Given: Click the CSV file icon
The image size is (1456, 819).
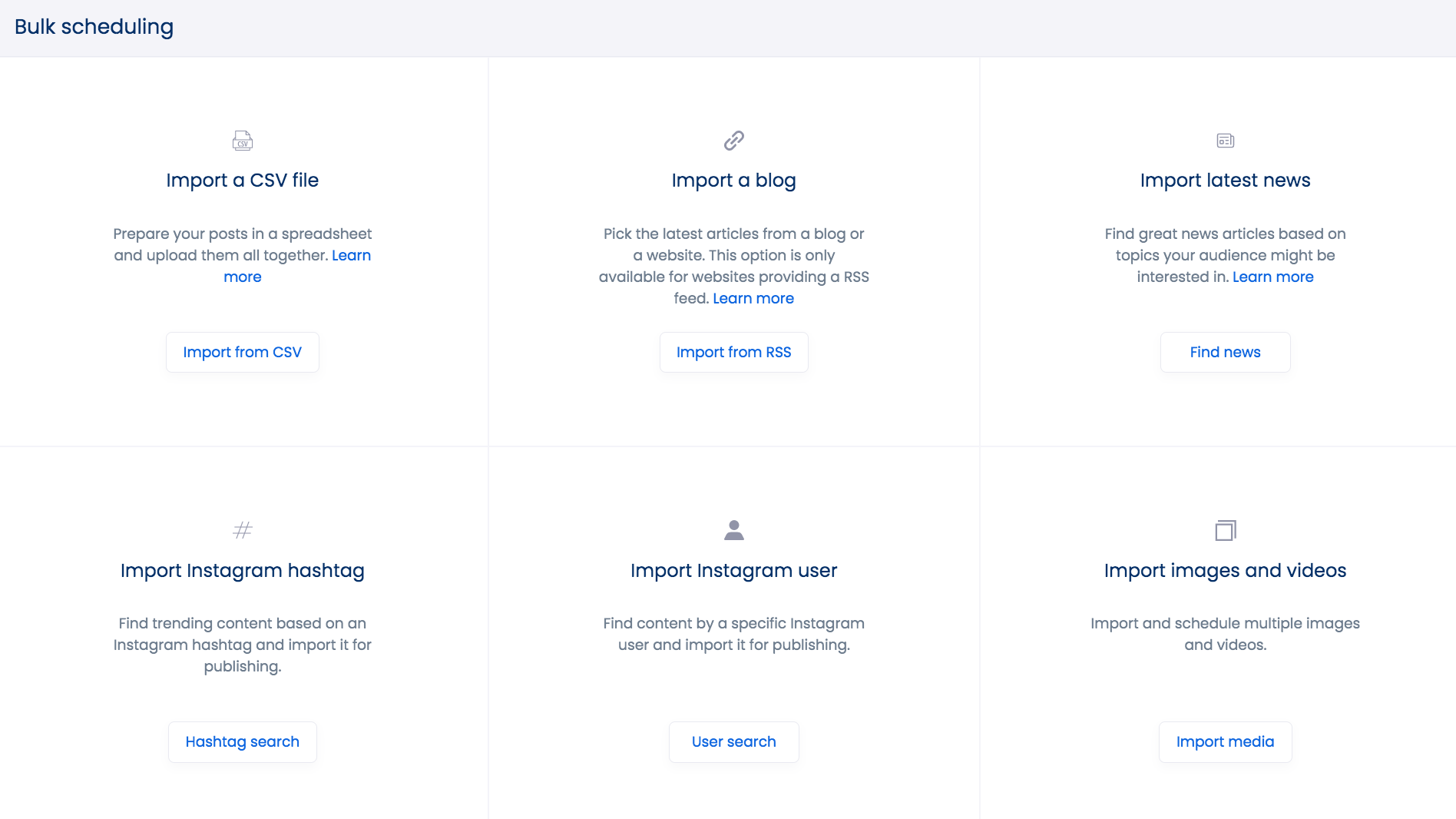Looking at the screenshot, I should click(x=242, y=140).
